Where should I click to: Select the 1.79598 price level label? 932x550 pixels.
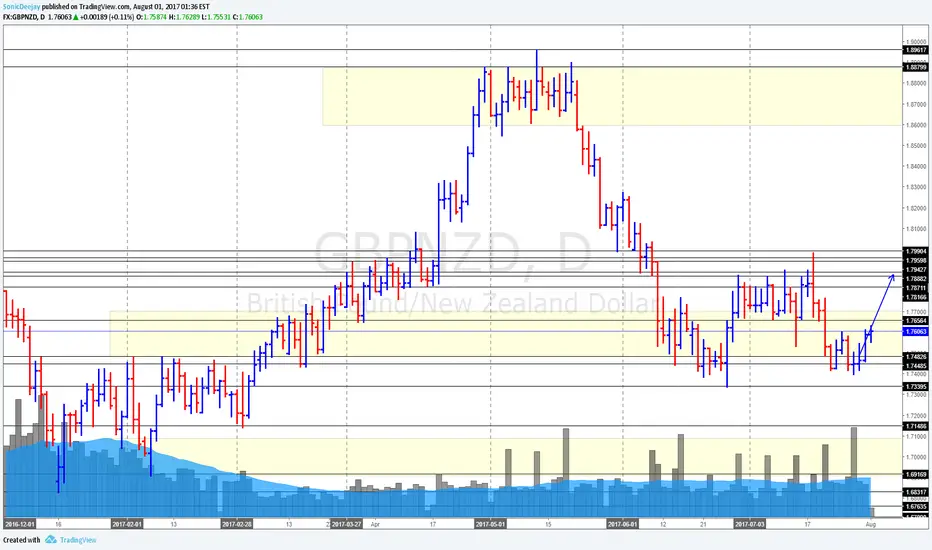point(915,260)
